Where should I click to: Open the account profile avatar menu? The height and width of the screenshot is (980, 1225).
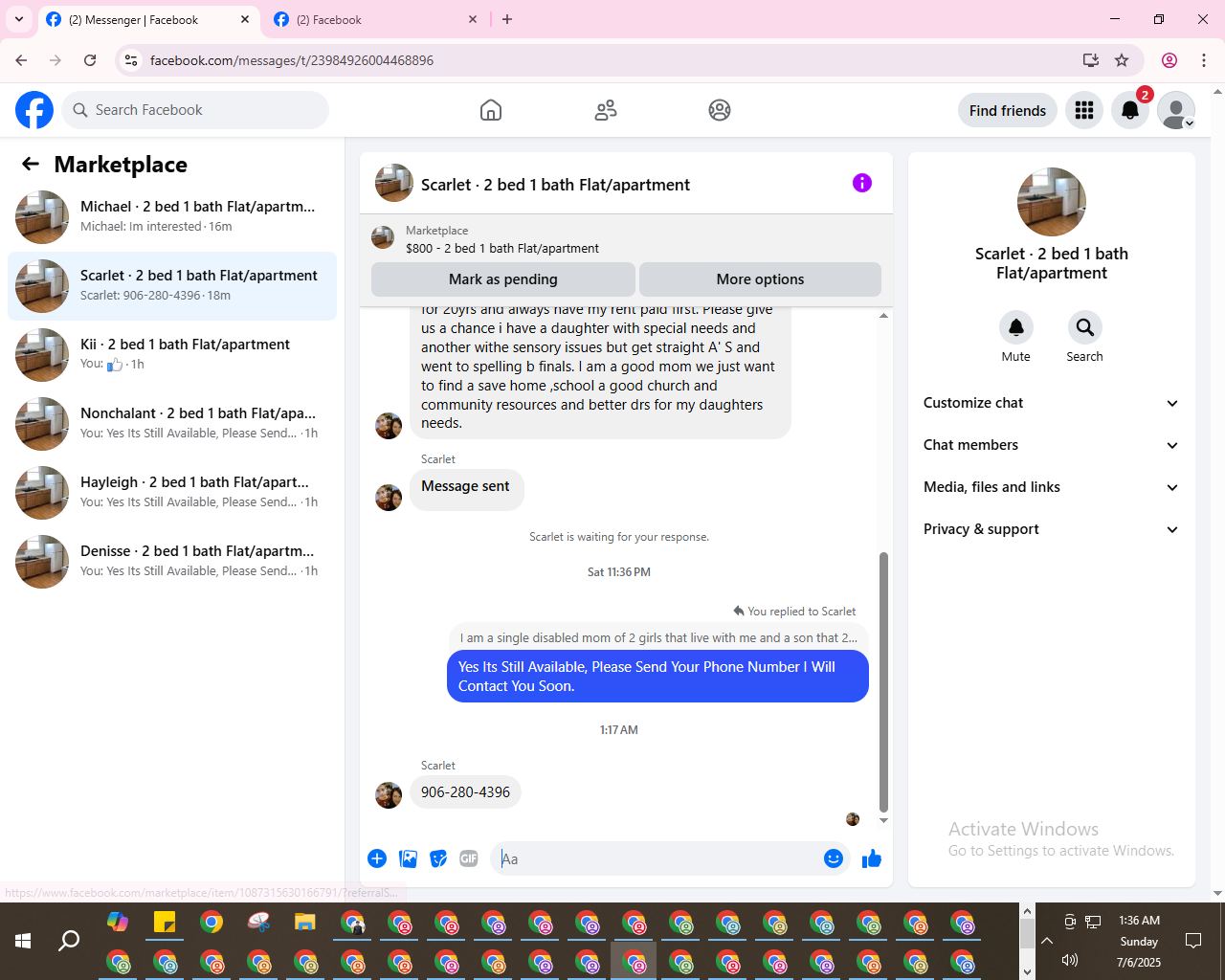click(x=1176, y=110)
